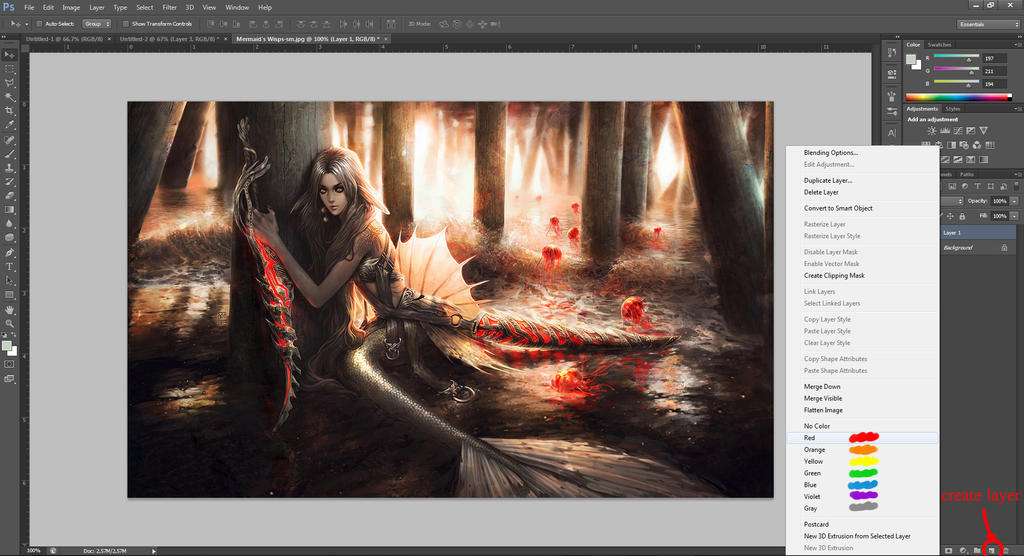The height and width of the screenshot is (556, 1024).
Task: Switch to the Styles tab
Action: tap(953, 108)
